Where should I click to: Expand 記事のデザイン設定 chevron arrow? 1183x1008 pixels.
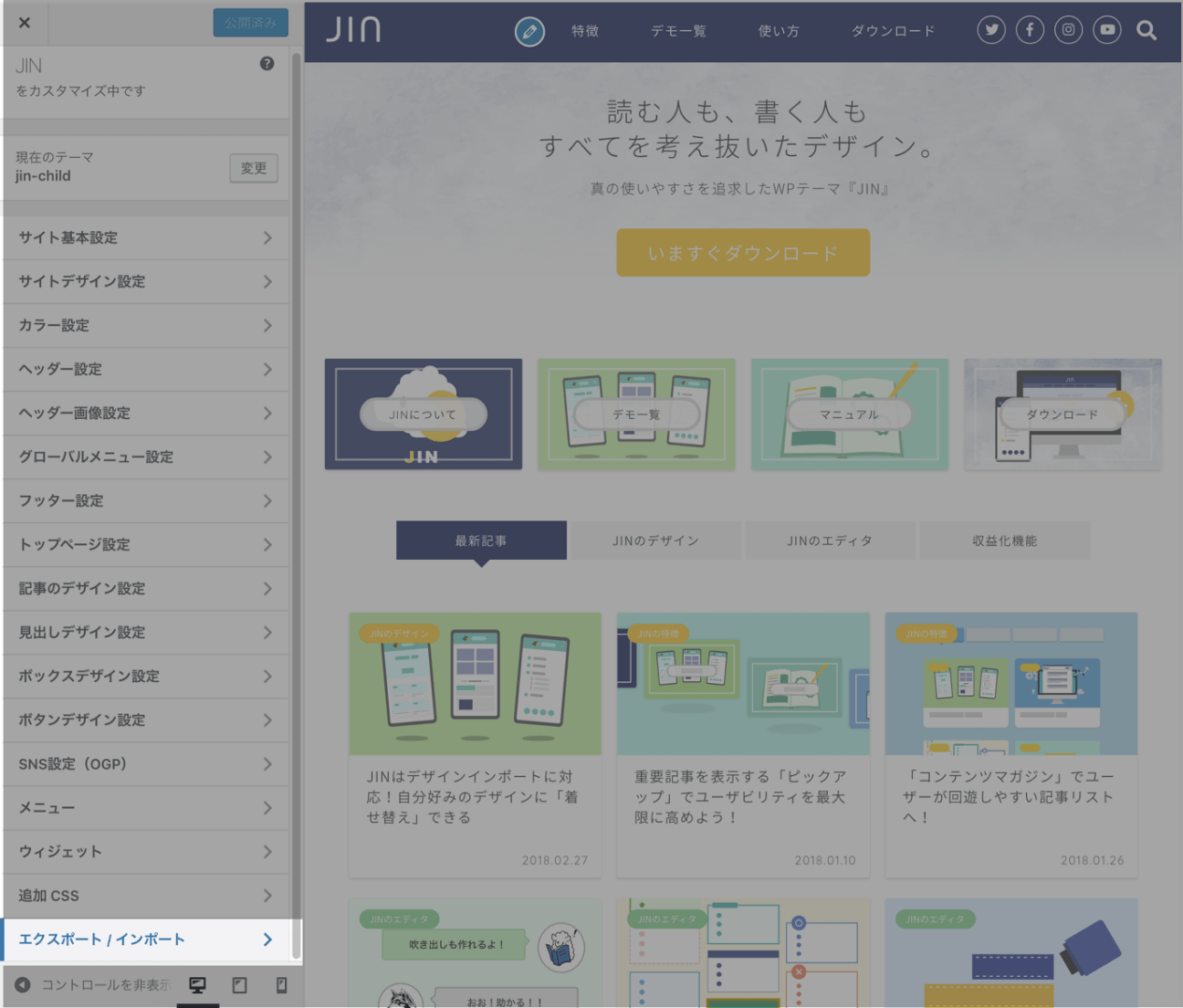point(267,588)
